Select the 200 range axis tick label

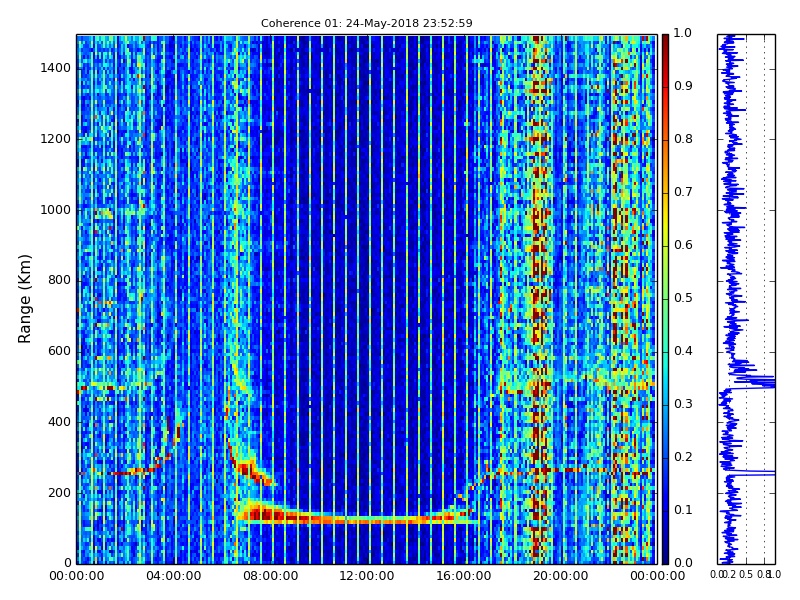(x=60, y=493)
